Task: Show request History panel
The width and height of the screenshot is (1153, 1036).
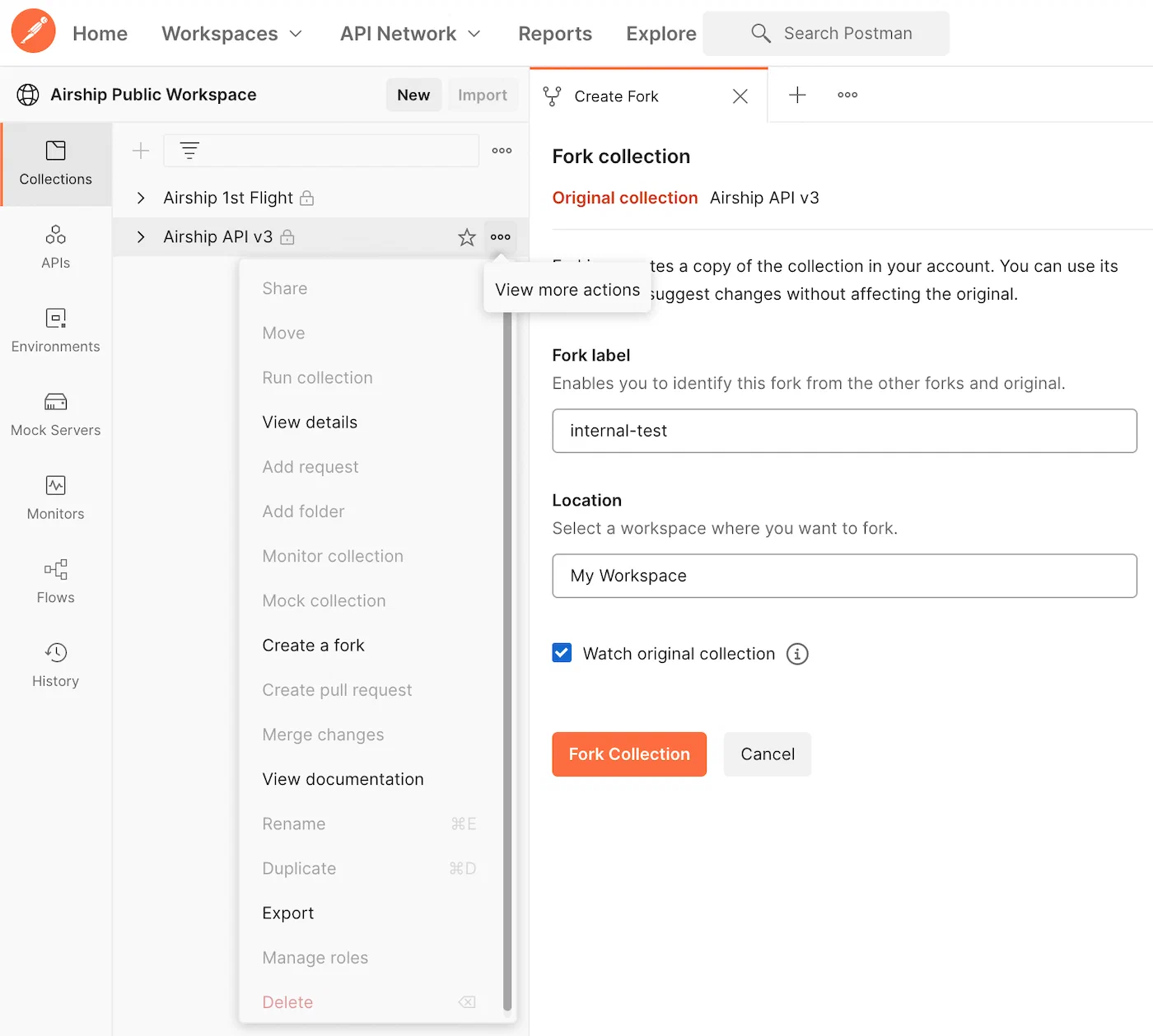Action: tap(55, 665)
